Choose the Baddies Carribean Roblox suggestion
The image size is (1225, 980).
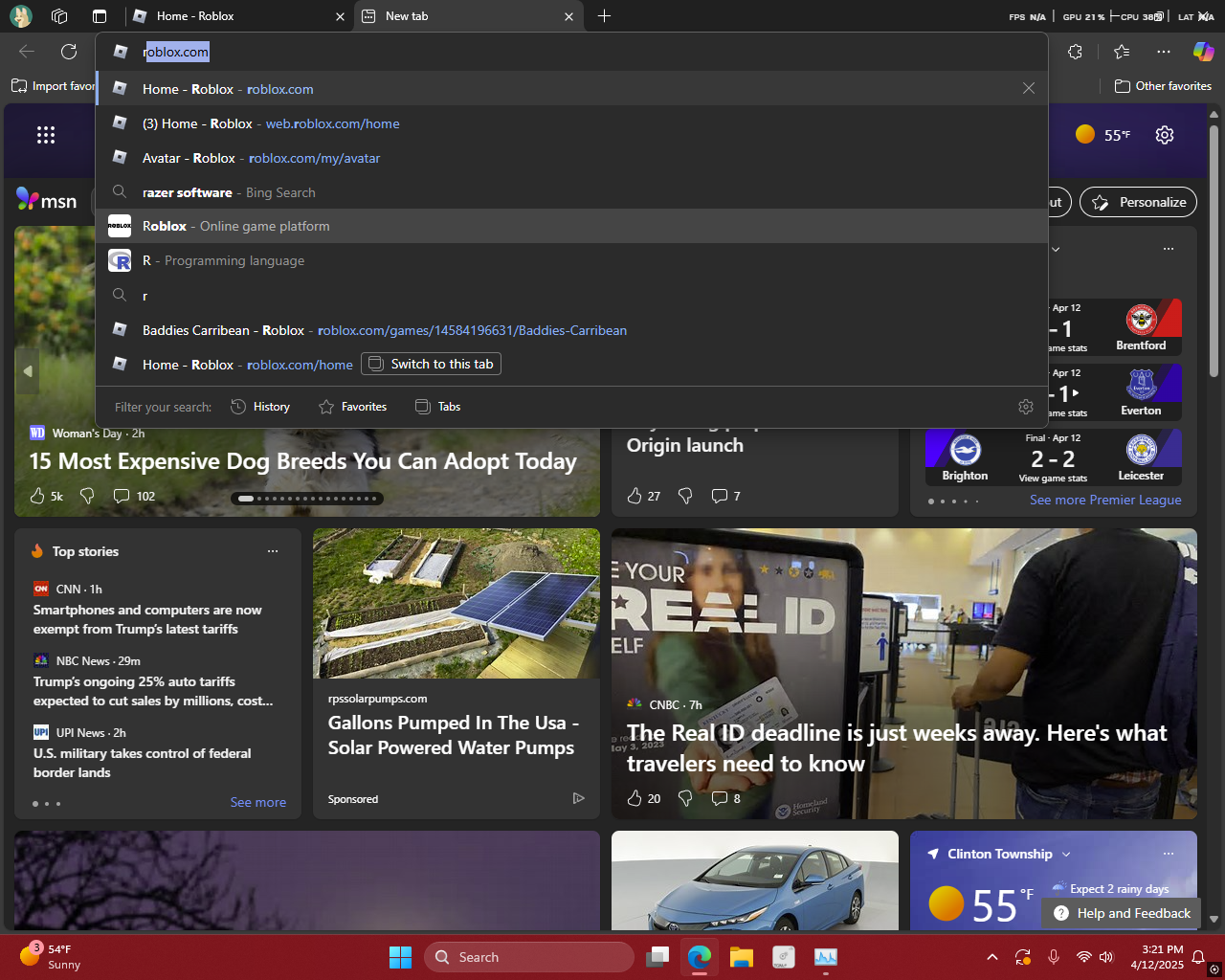click(571, 330)
